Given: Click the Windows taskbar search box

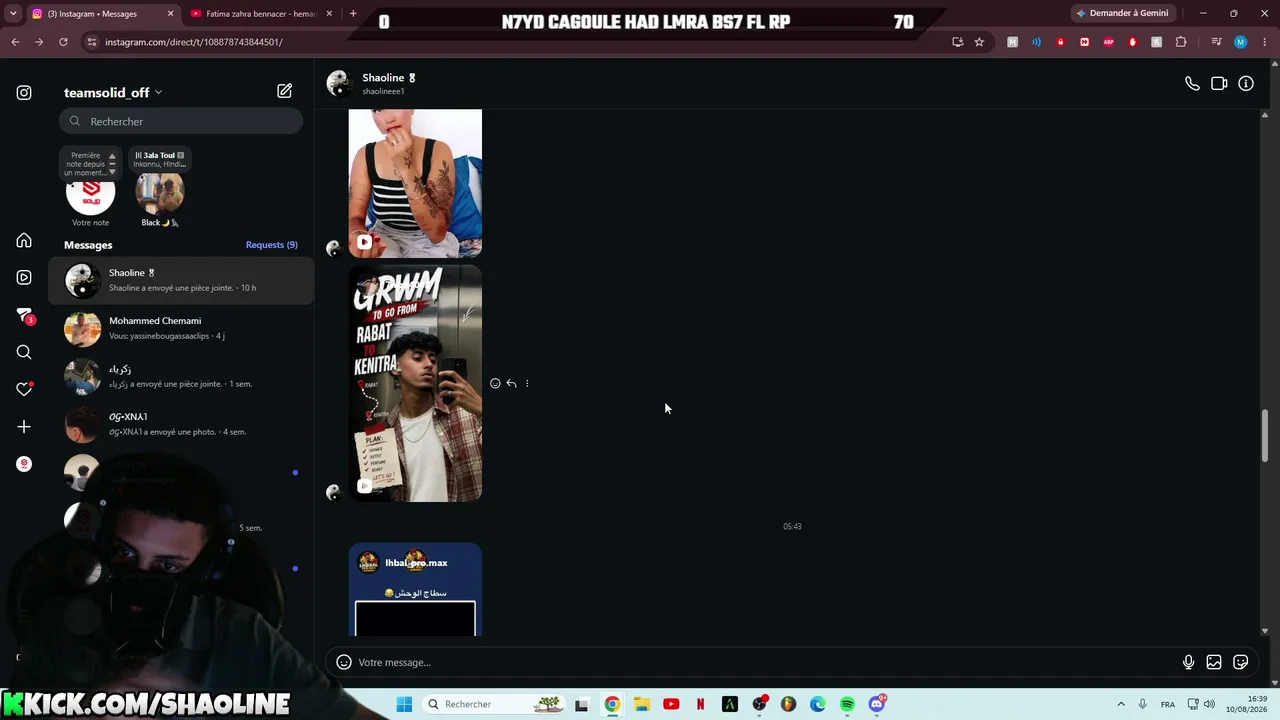Looking at the screenshot, I should pyautogui.click(x=494, y=704).
